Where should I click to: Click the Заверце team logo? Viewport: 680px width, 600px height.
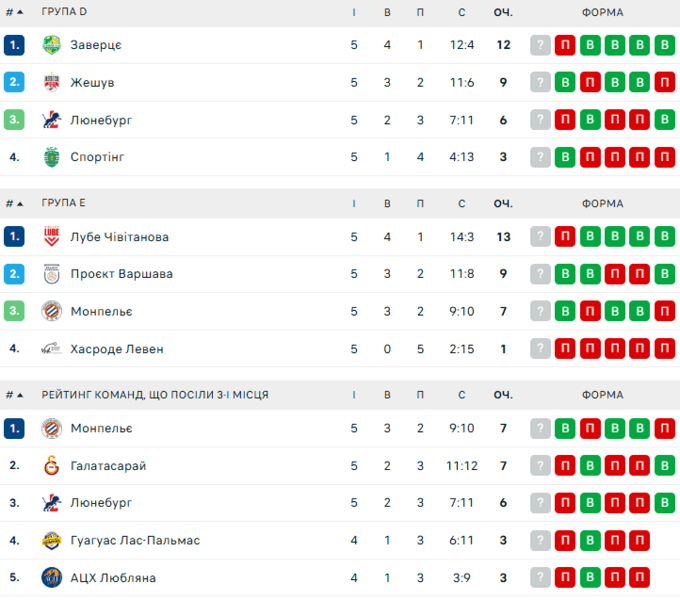pyautogui.click(x=52, y=45)
